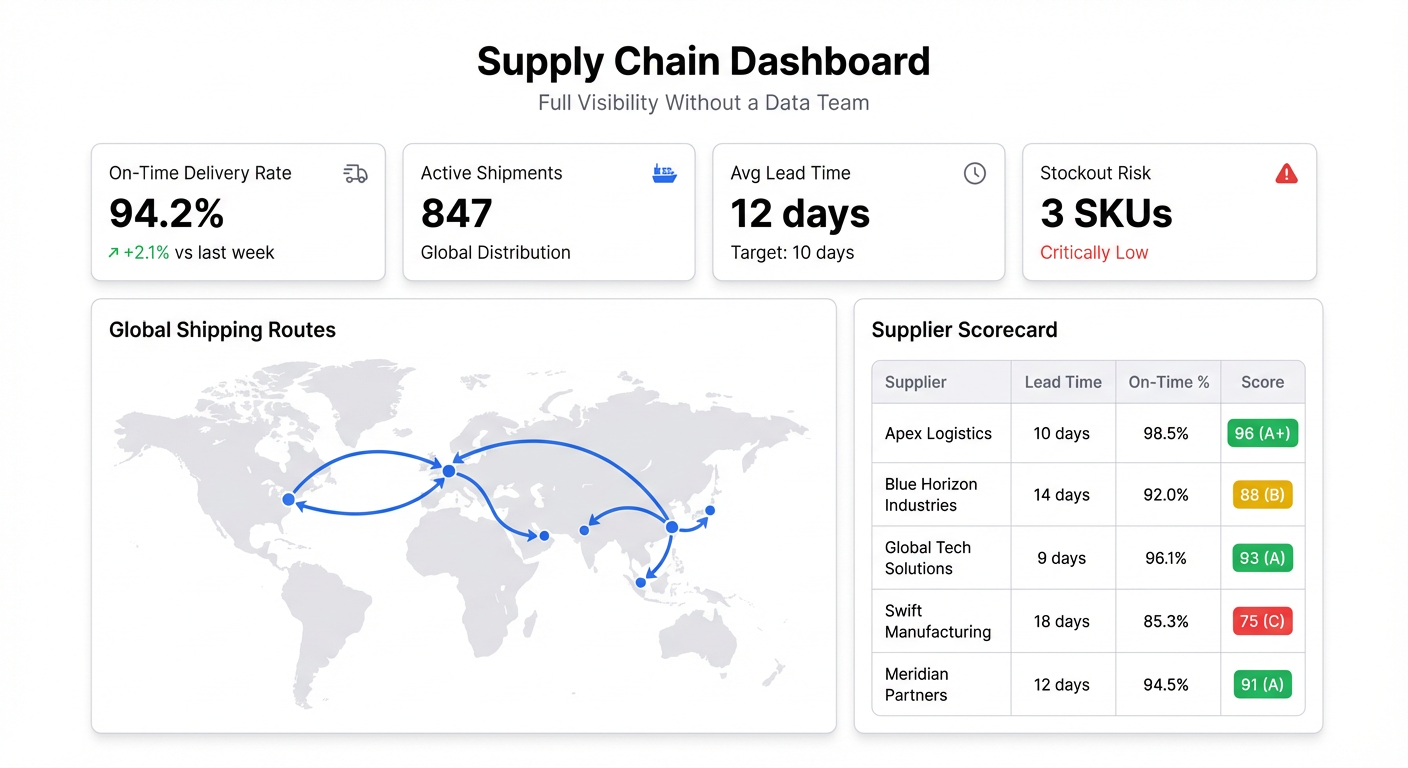The width and height of the screenshot is (1408, 768).
Task: Select the node near Southeast Asia on the map
Action: pos(639,581)
